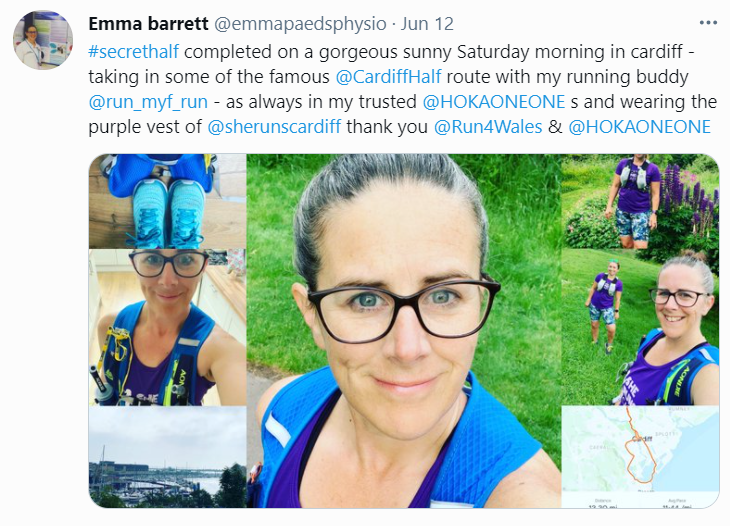View the kitchen selfie with blue vest
Screen dimensions: 730x526
(167, 327)
